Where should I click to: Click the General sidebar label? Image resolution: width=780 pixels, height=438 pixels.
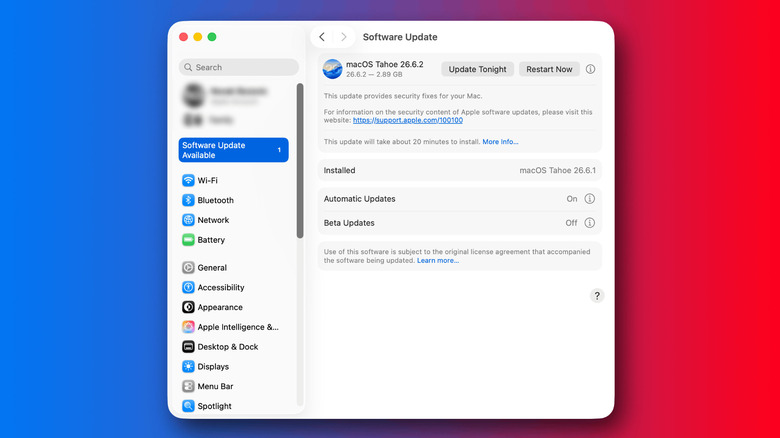[x=212, y=268]
